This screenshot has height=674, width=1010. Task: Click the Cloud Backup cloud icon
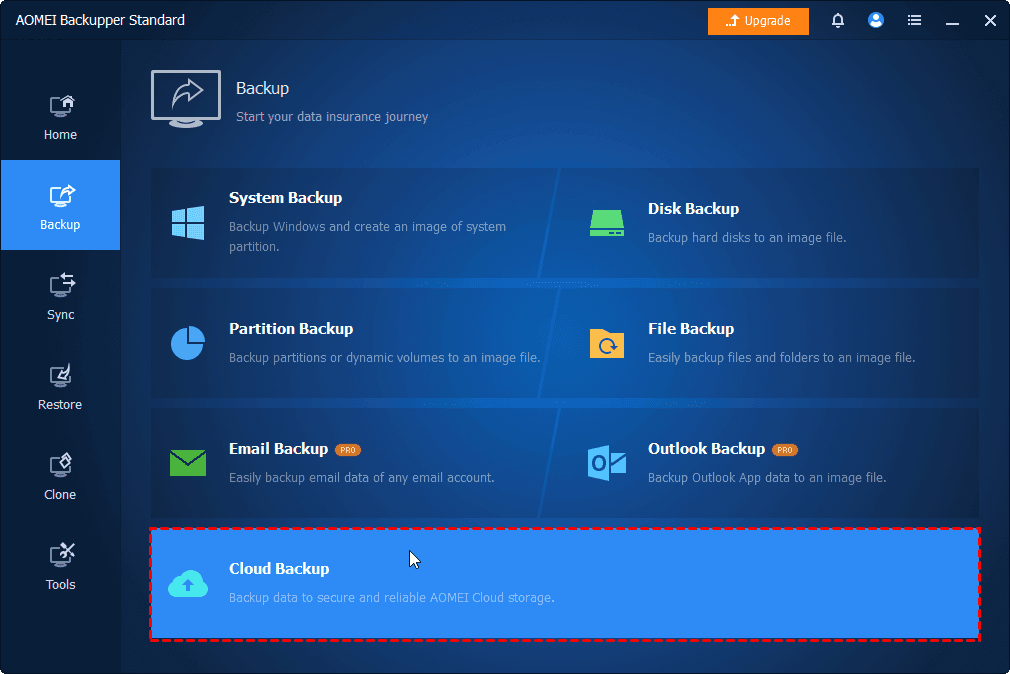[188, 584]
